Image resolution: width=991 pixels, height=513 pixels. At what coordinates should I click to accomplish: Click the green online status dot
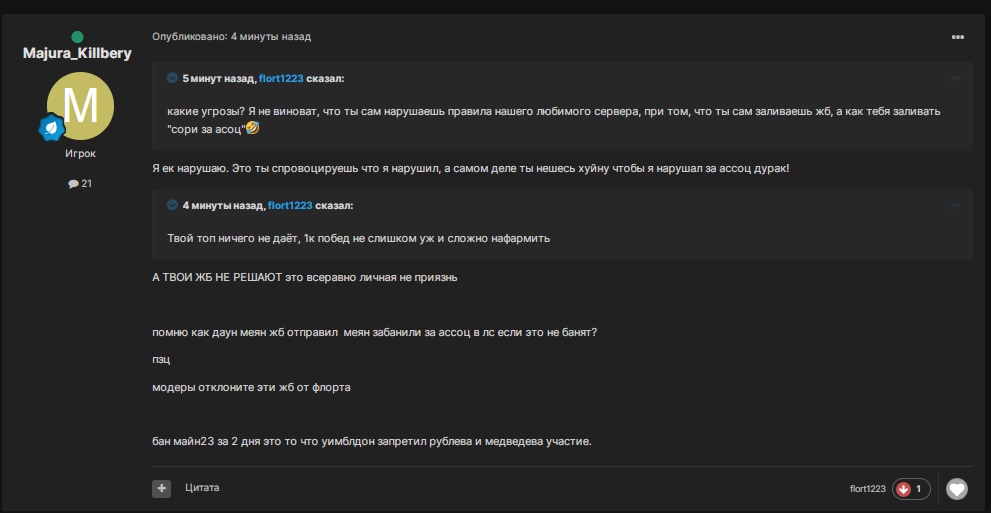[x=77, y=38]
